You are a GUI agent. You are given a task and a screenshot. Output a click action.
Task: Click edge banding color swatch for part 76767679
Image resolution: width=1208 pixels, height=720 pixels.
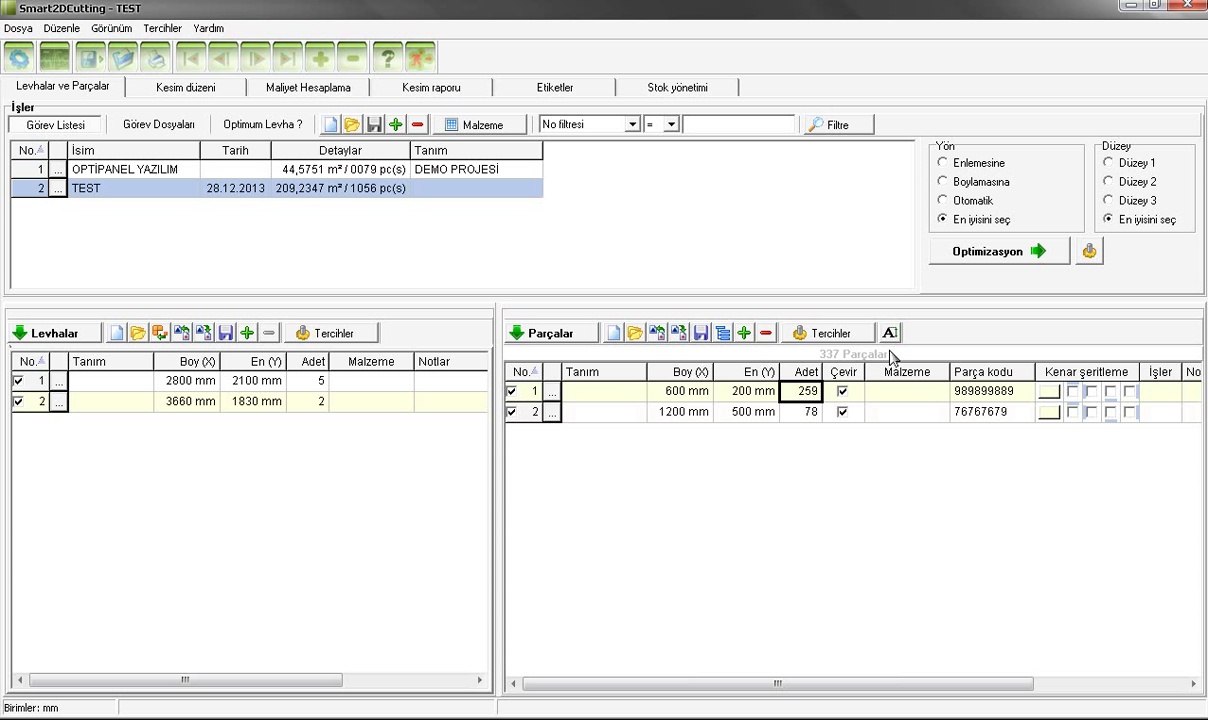[1049, 411]
